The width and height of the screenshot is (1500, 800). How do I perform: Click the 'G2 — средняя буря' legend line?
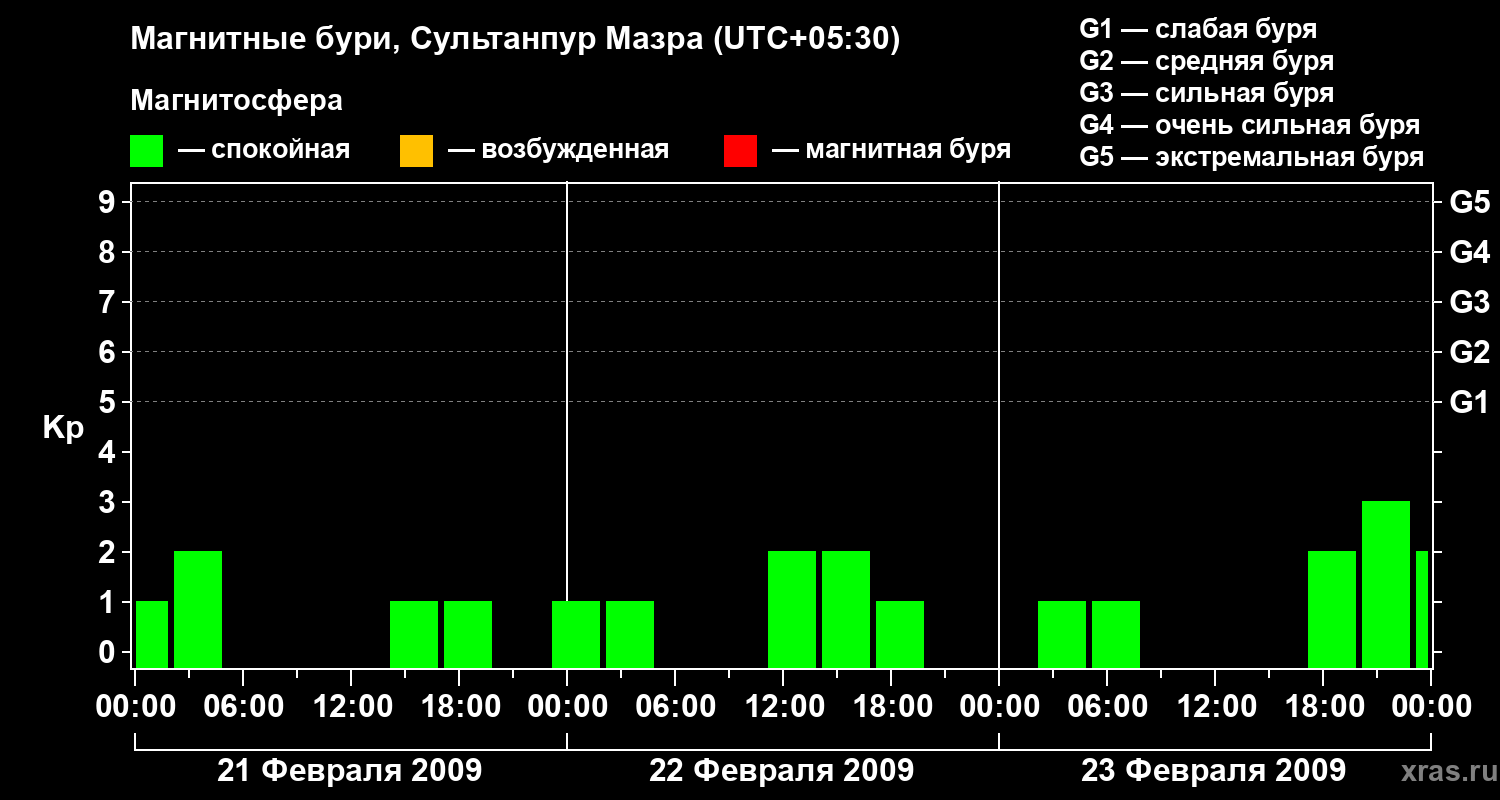coord(1207,61)
